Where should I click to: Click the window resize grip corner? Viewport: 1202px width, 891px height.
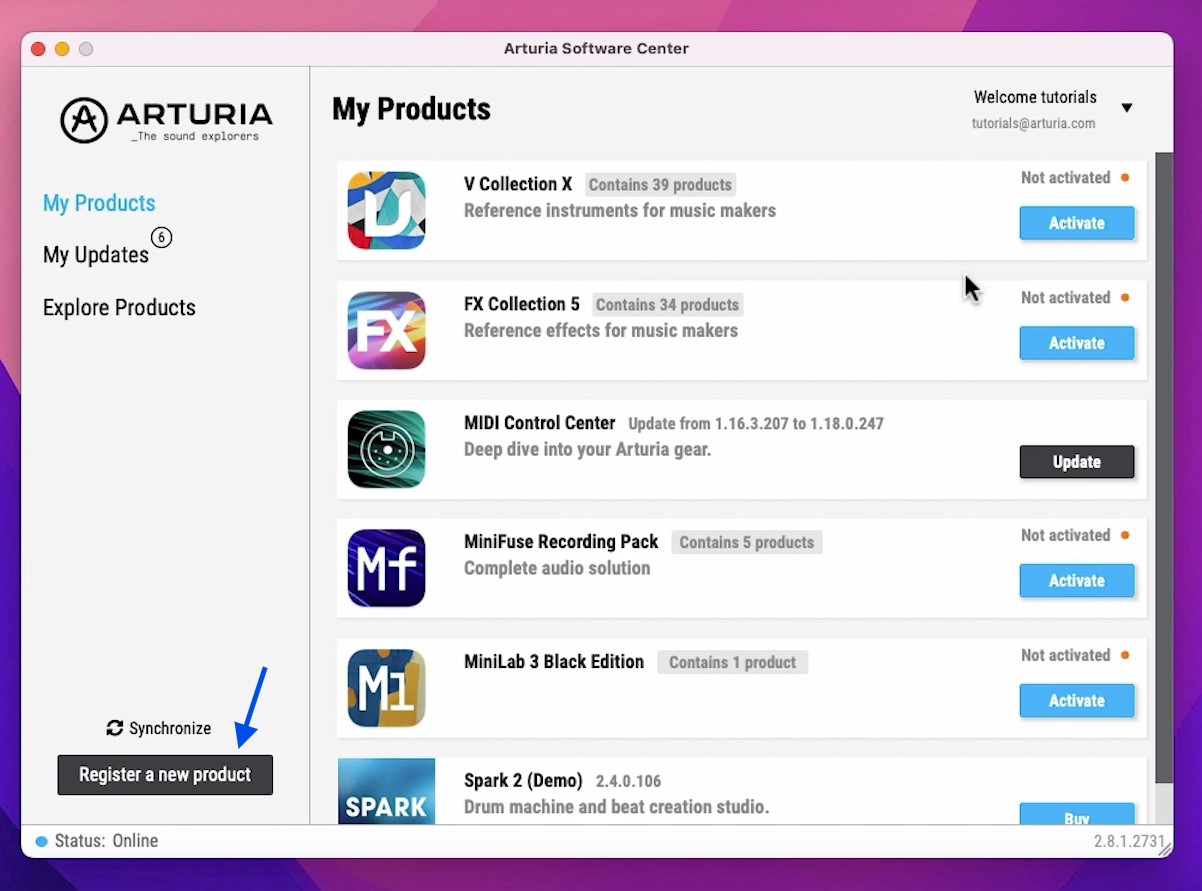(1163, 848)
